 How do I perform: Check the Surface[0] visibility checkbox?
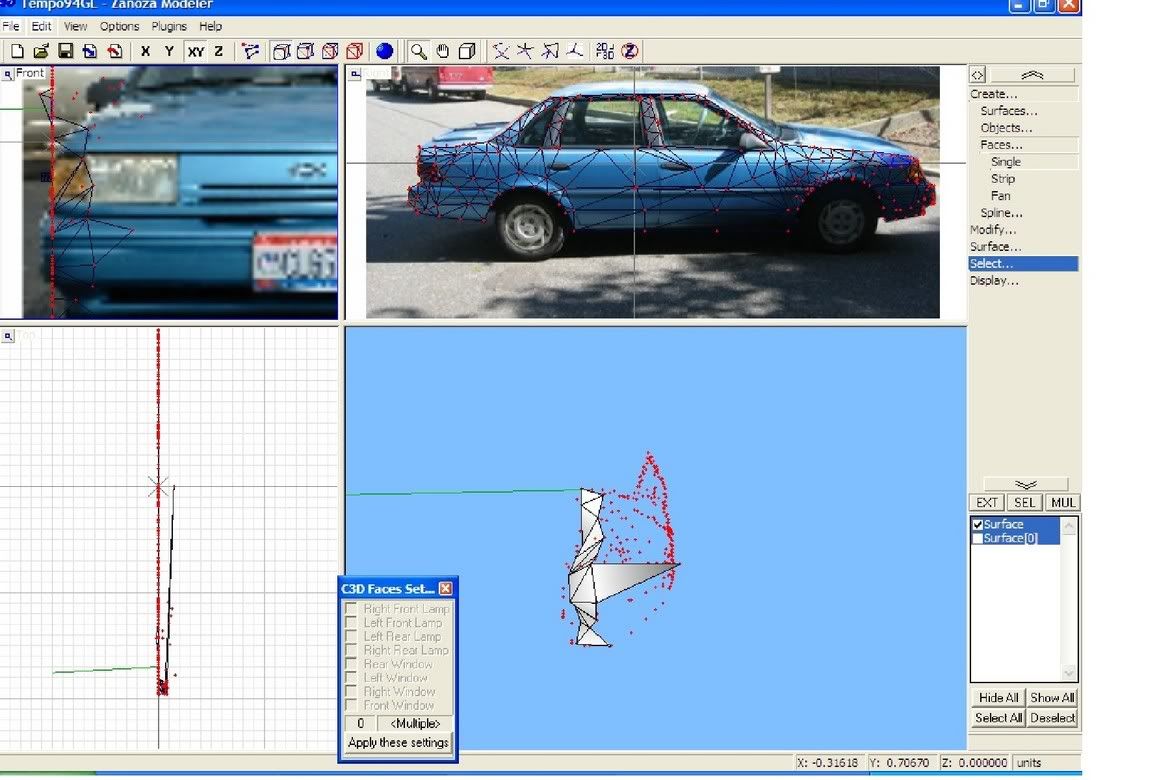click(978, 539)
